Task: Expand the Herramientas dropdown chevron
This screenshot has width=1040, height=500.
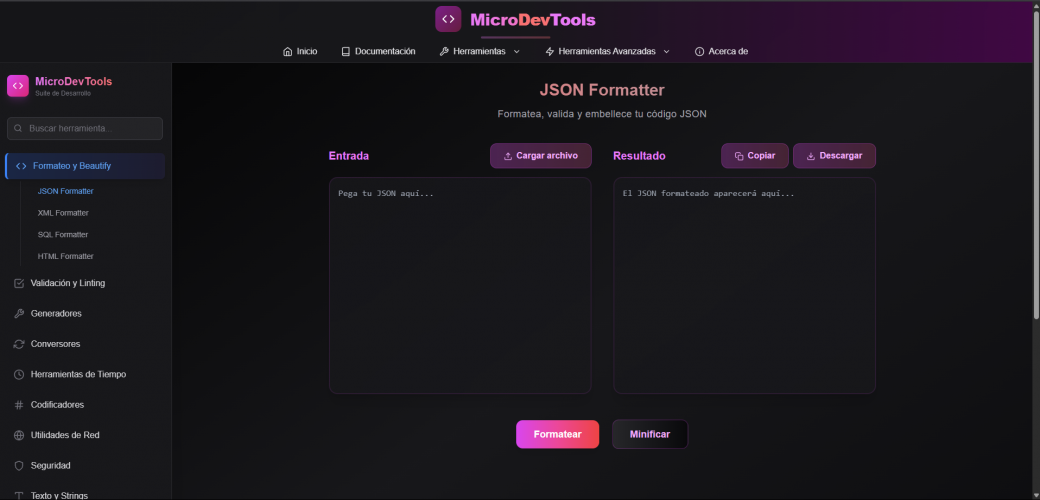Action: 517,52
